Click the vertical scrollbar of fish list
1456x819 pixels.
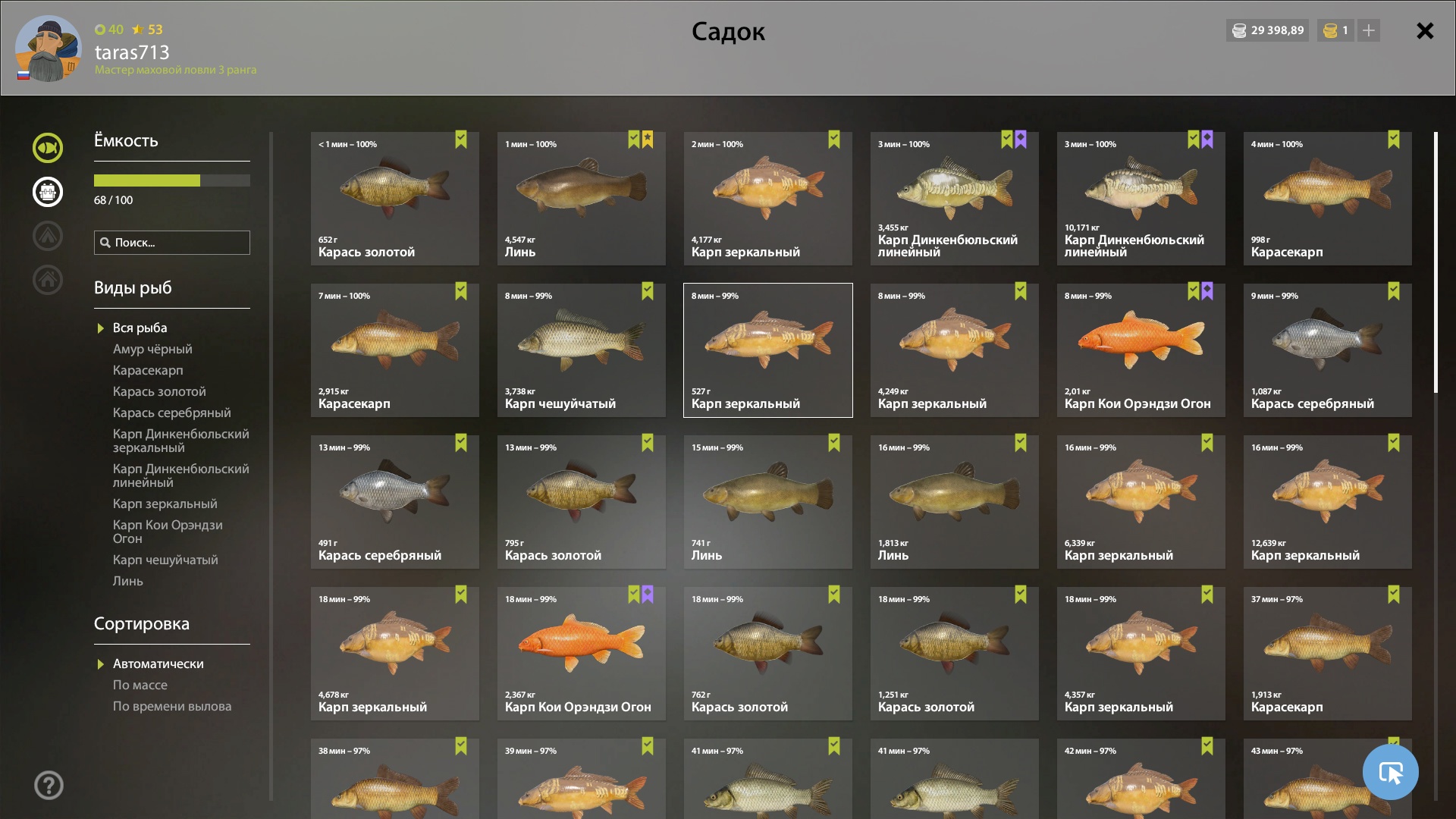point(1436,262)
